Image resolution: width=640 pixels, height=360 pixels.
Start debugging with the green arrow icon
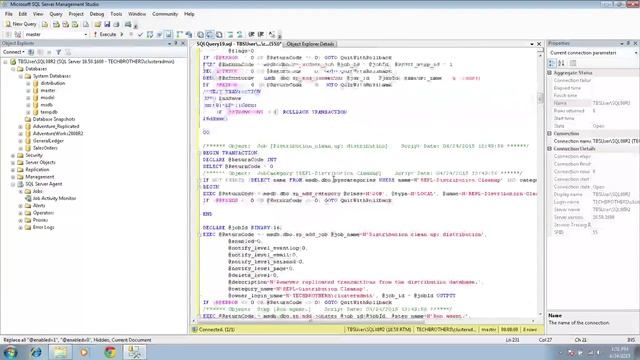point(122,35)
